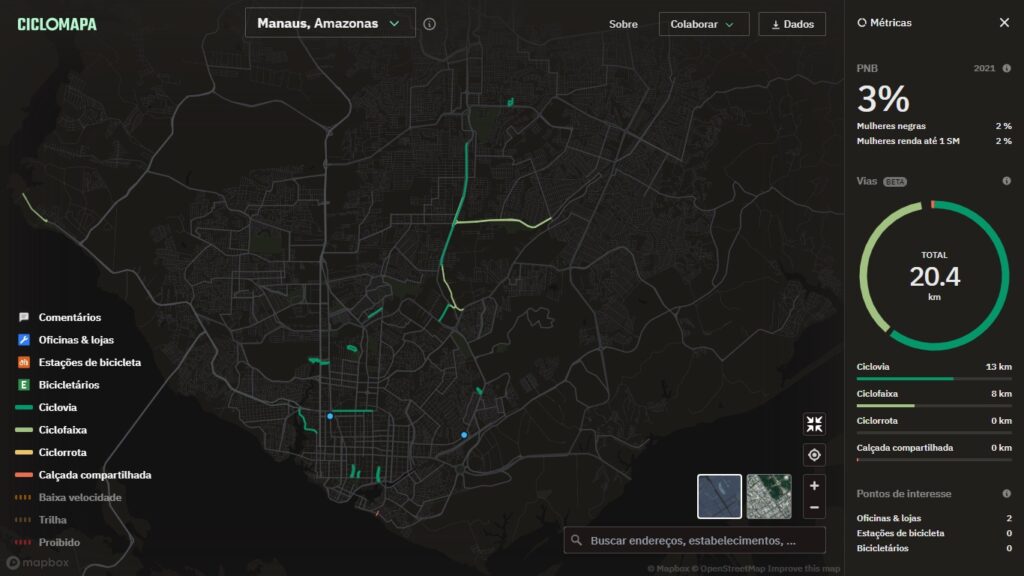Close the Métricas panel
The image size is (1024, 576).
(1004, 22)
